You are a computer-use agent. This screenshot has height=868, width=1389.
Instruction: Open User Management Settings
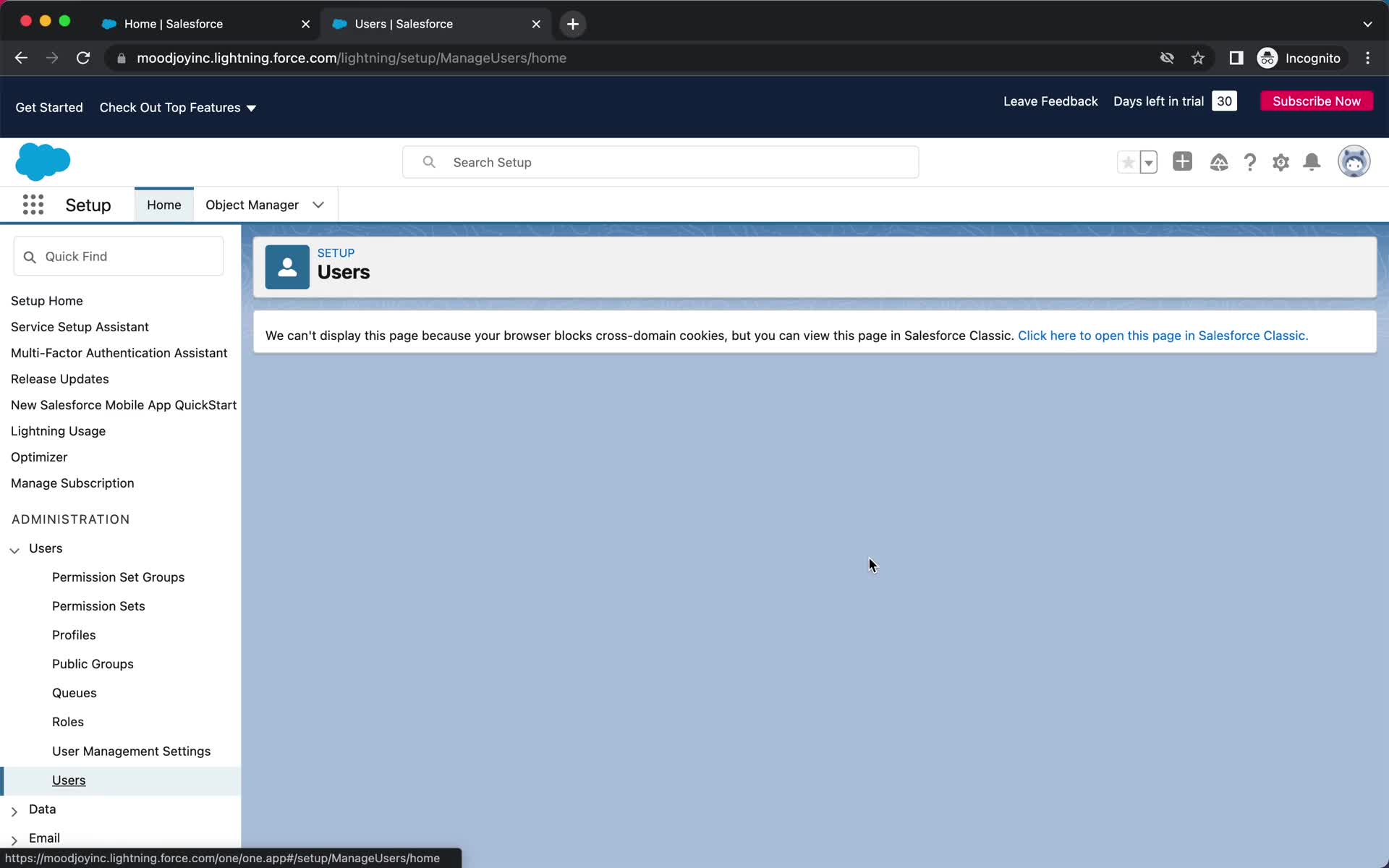click(x=132, y=752)
